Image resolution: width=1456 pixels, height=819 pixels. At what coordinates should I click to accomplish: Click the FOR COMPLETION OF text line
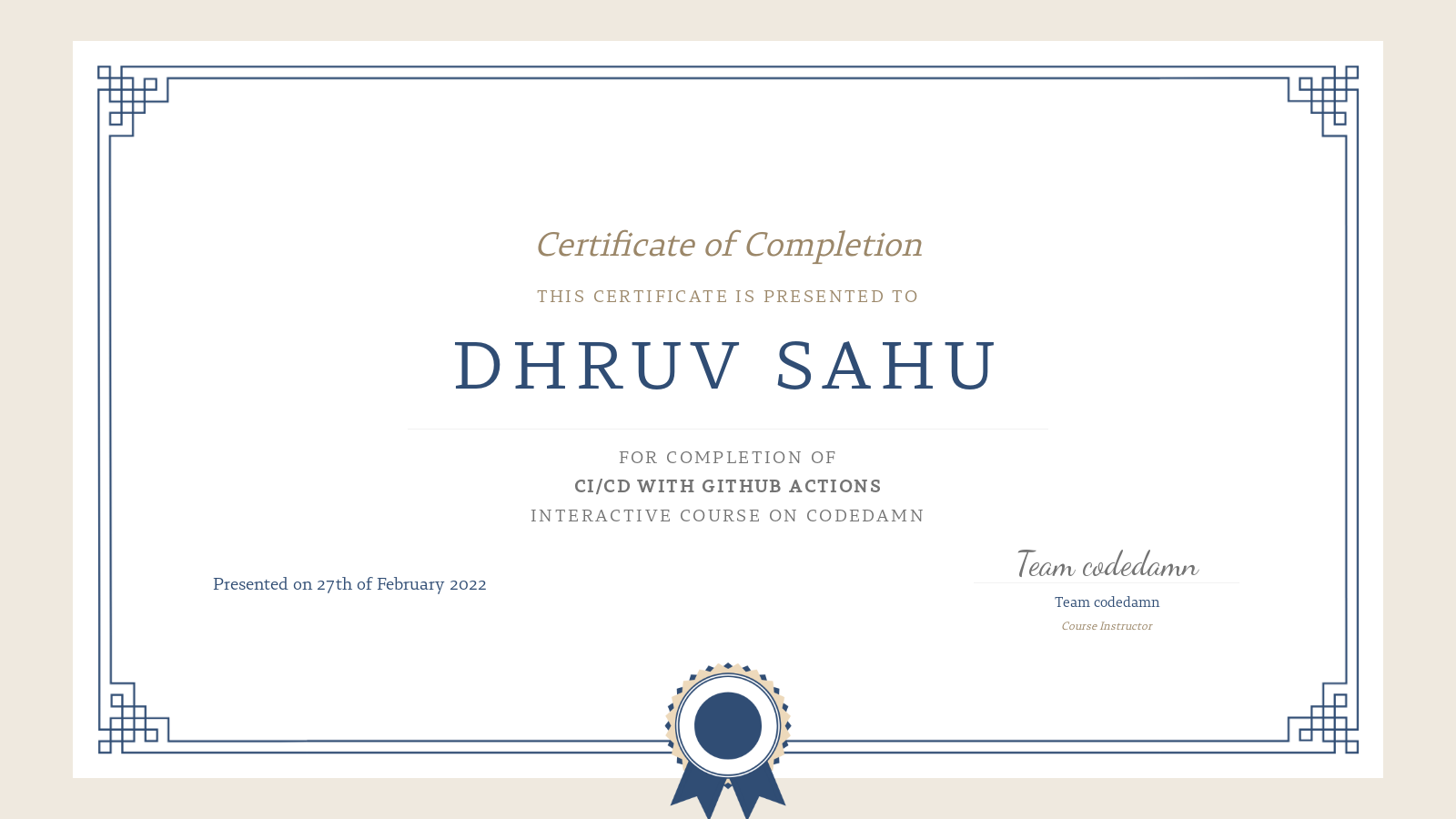(727, 457)
